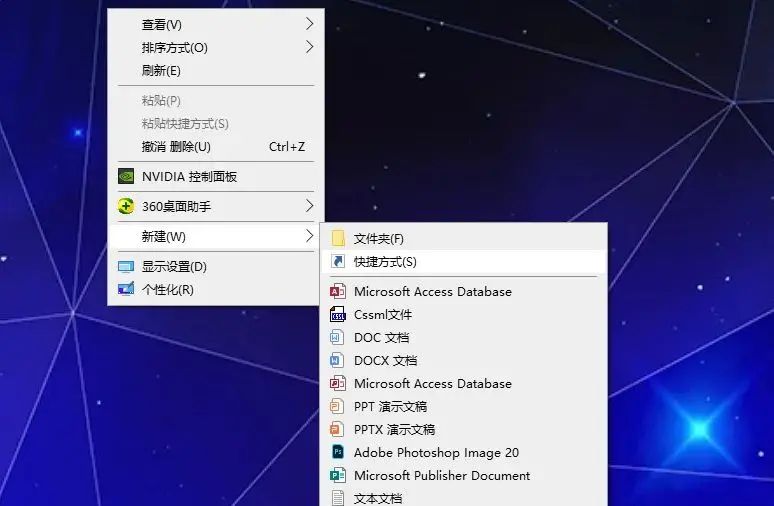Expand the 查看(V) submenu arrow
Viewport: 774px width, 506px height.
click(x=309, y=24)
